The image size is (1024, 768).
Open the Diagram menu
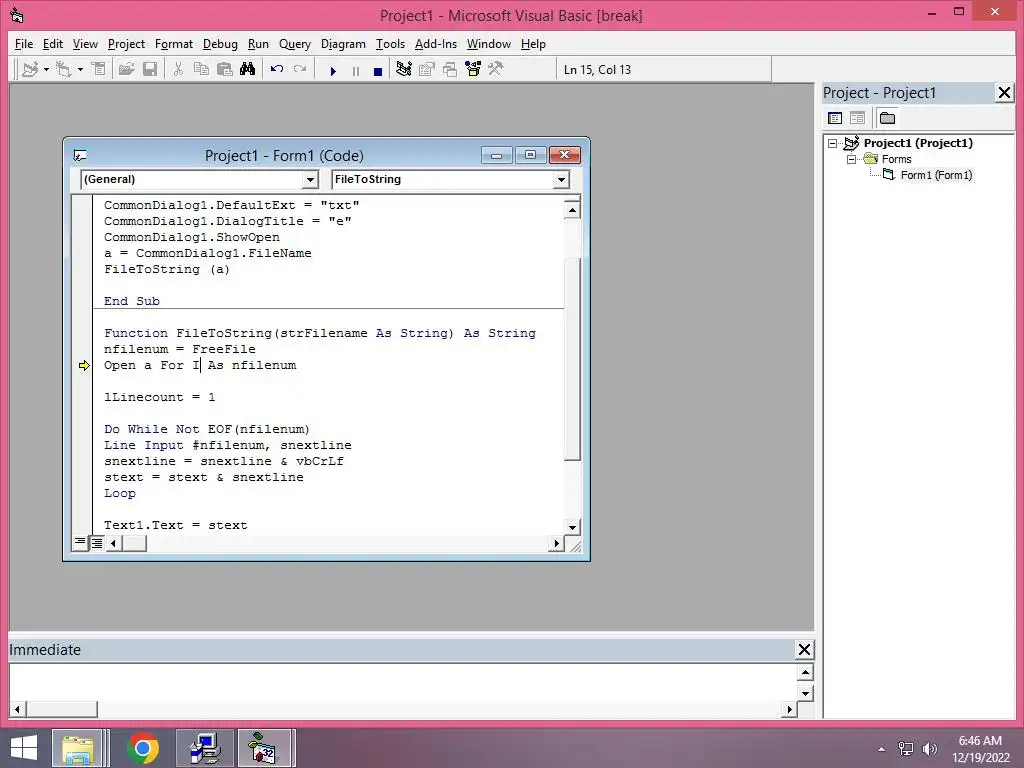pyautogui.click(x=343, y=44)
